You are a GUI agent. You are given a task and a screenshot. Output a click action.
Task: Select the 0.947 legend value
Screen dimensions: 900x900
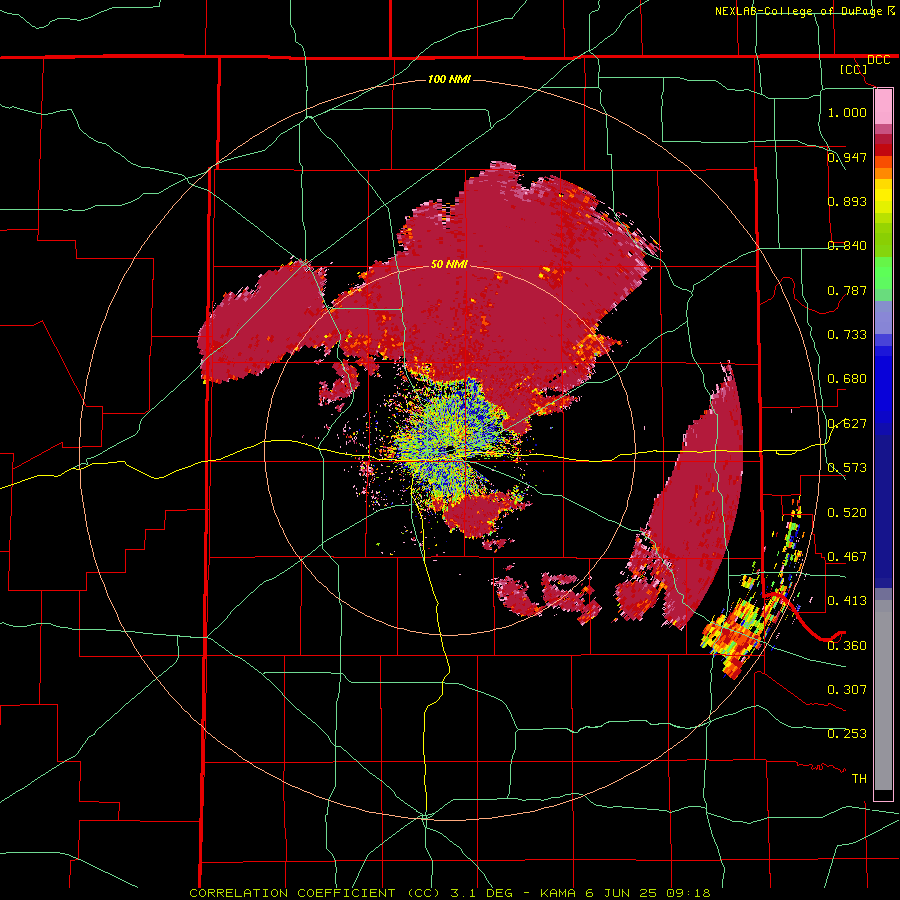(847, 157)
